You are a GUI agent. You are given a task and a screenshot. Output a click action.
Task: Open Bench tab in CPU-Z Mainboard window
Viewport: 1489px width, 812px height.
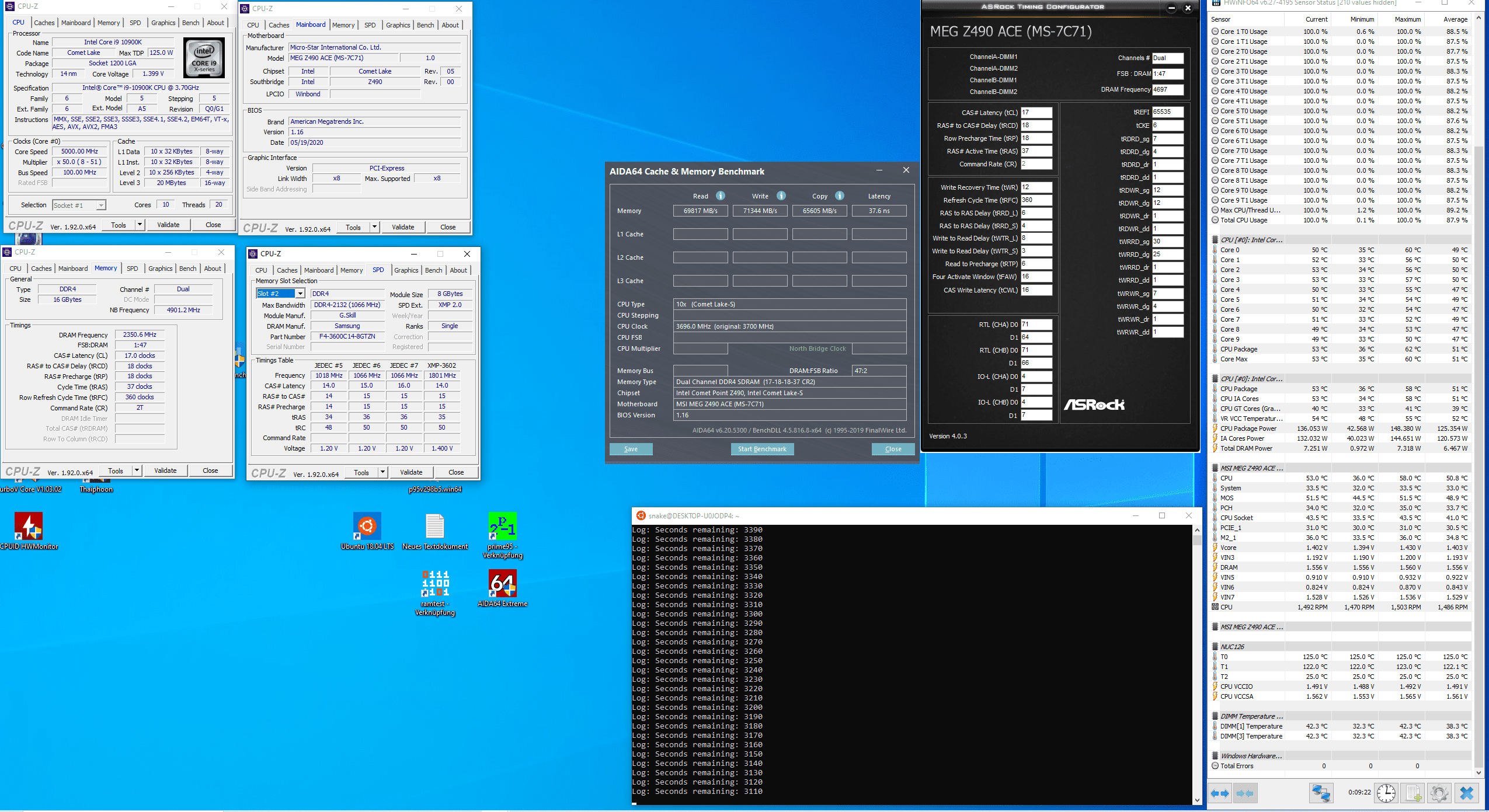point(425,25)
